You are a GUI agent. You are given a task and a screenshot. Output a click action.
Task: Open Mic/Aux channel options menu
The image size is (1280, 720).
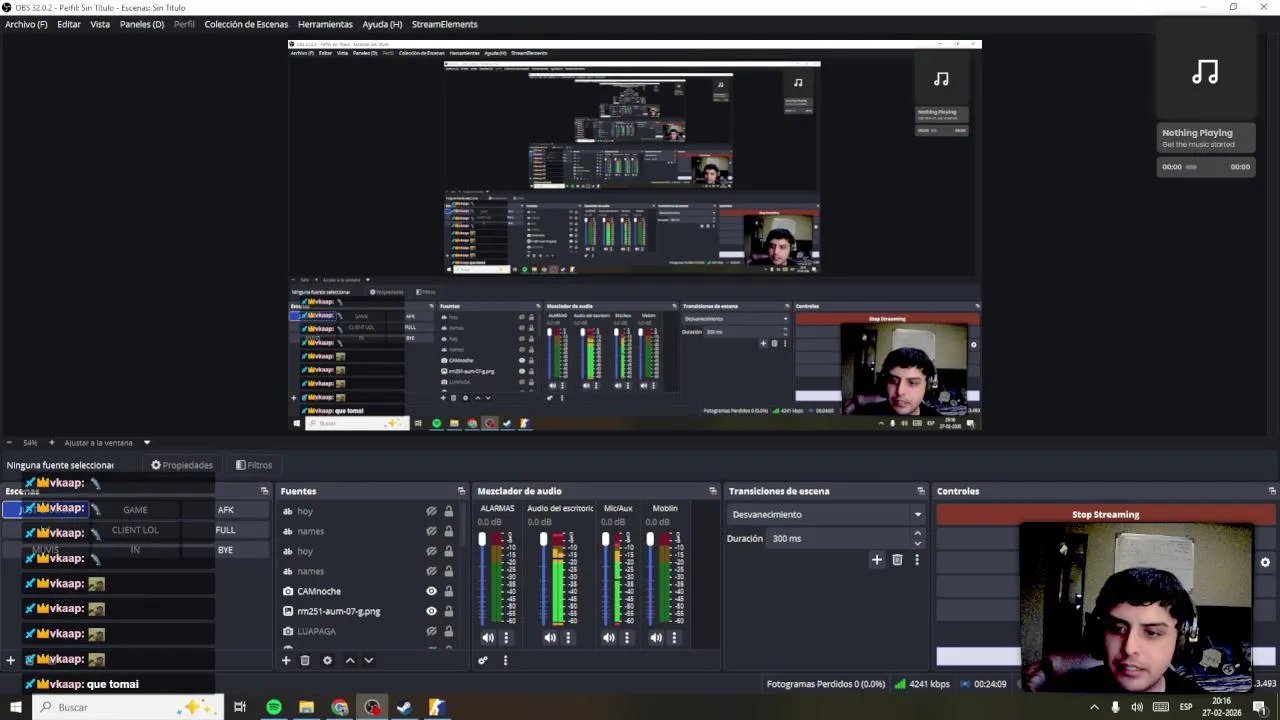click(x=627, y=637)
